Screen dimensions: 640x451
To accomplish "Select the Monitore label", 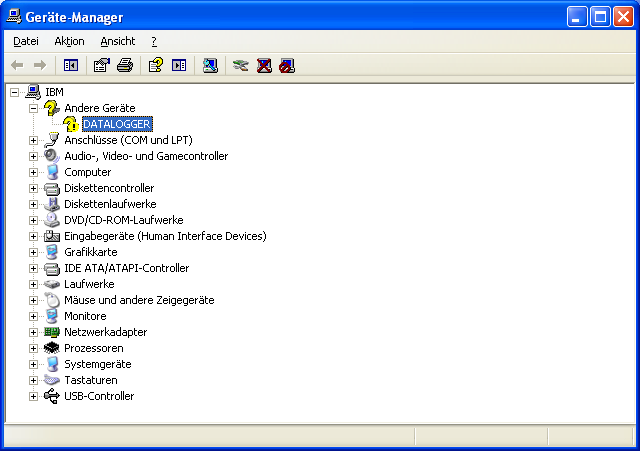I will tap(85, 316).
